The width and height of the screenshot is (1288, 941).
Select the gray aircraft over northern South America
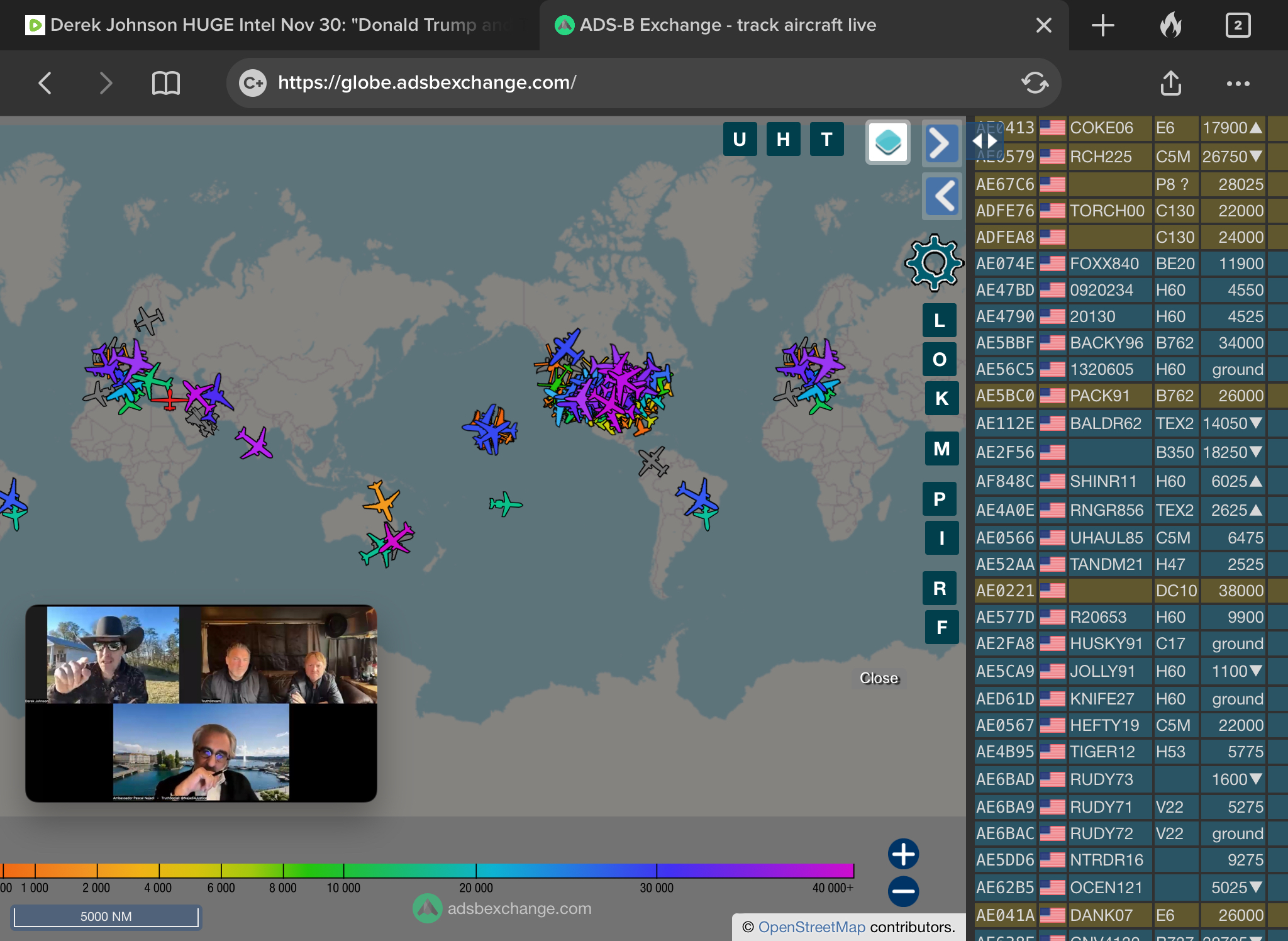point(653,462)
